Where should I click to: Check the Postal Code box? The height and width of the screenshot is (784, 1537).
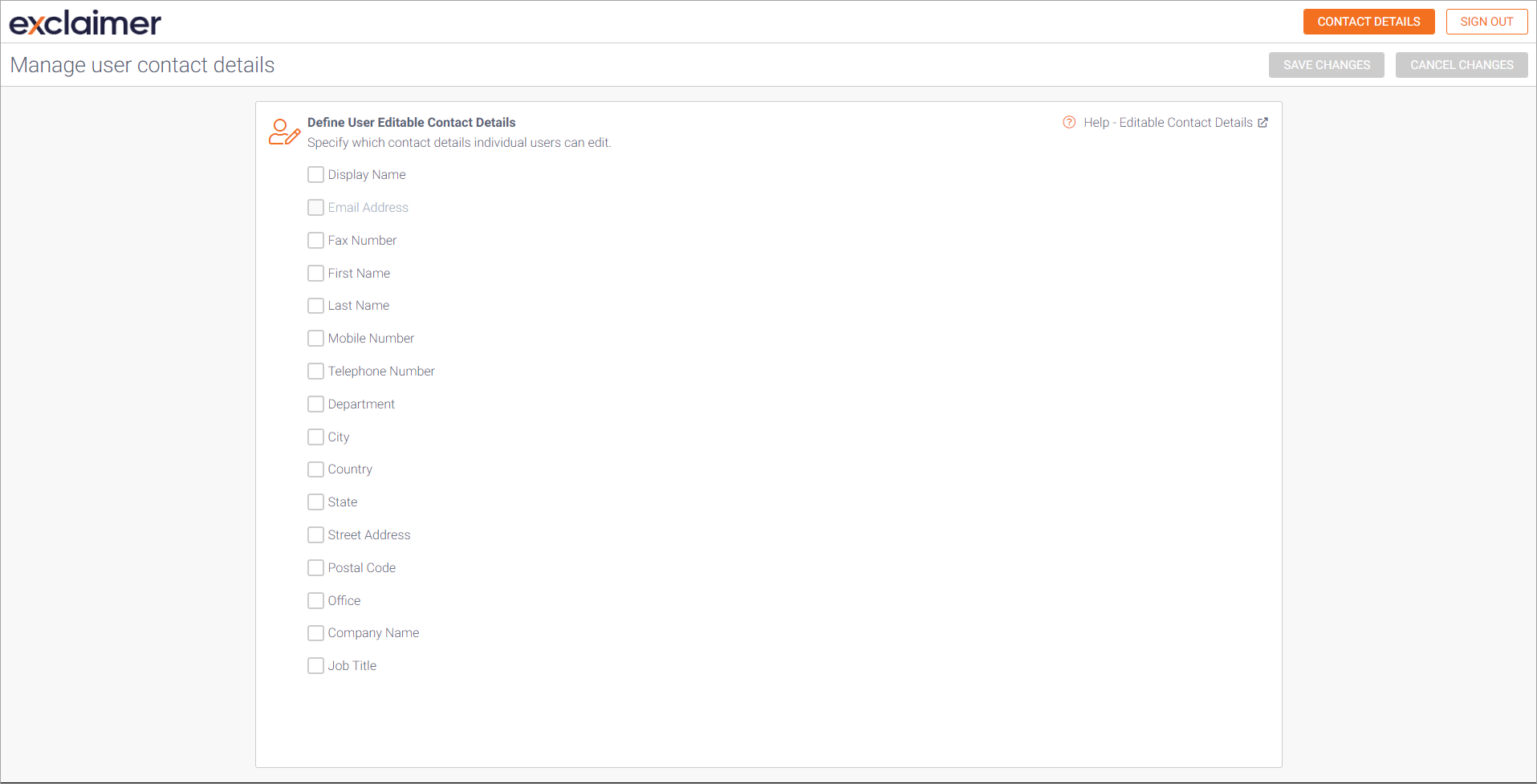[316, 568]
